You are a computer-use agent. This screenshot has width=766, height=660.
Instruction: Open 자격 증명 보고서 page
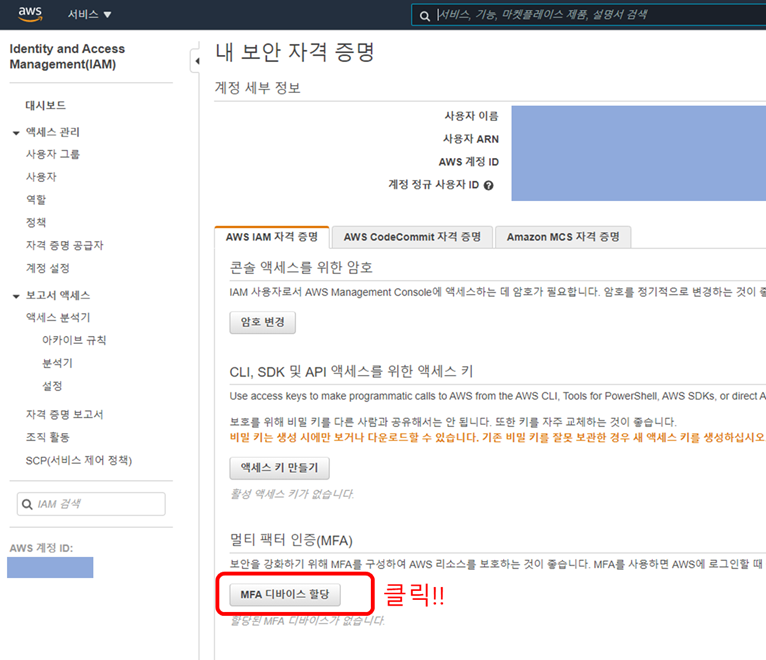64,414
